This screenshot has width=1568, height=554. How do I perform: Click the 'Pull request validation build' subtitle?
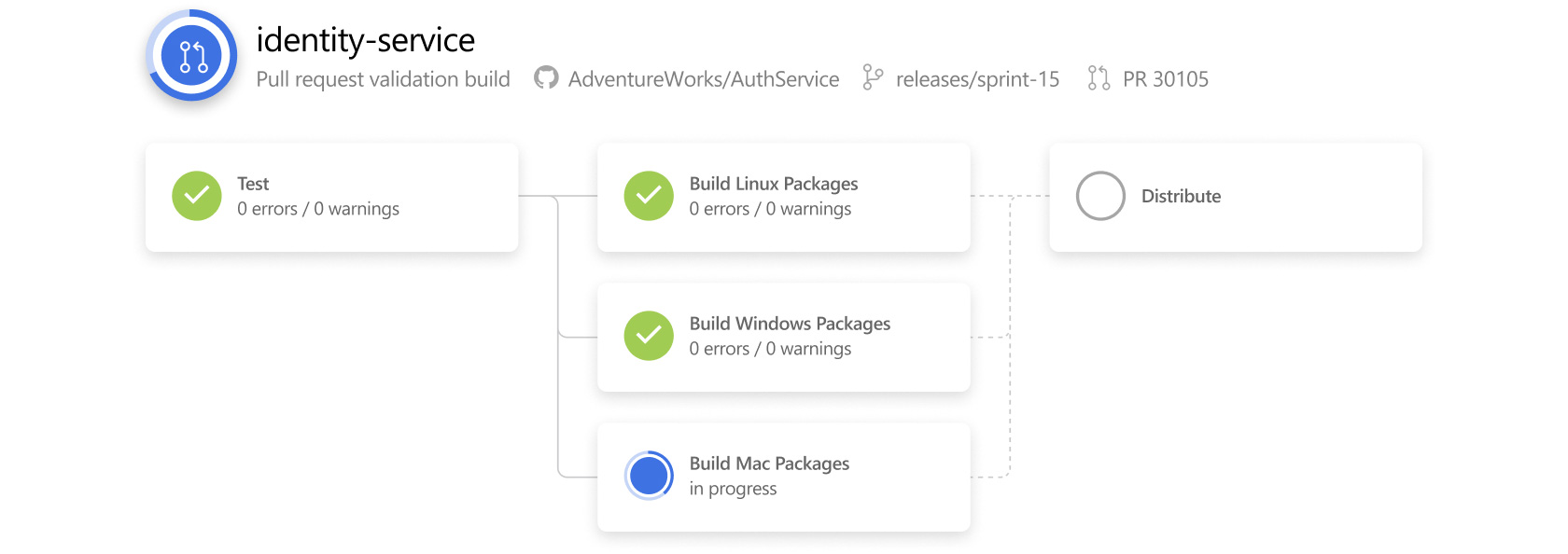point(383,79)
